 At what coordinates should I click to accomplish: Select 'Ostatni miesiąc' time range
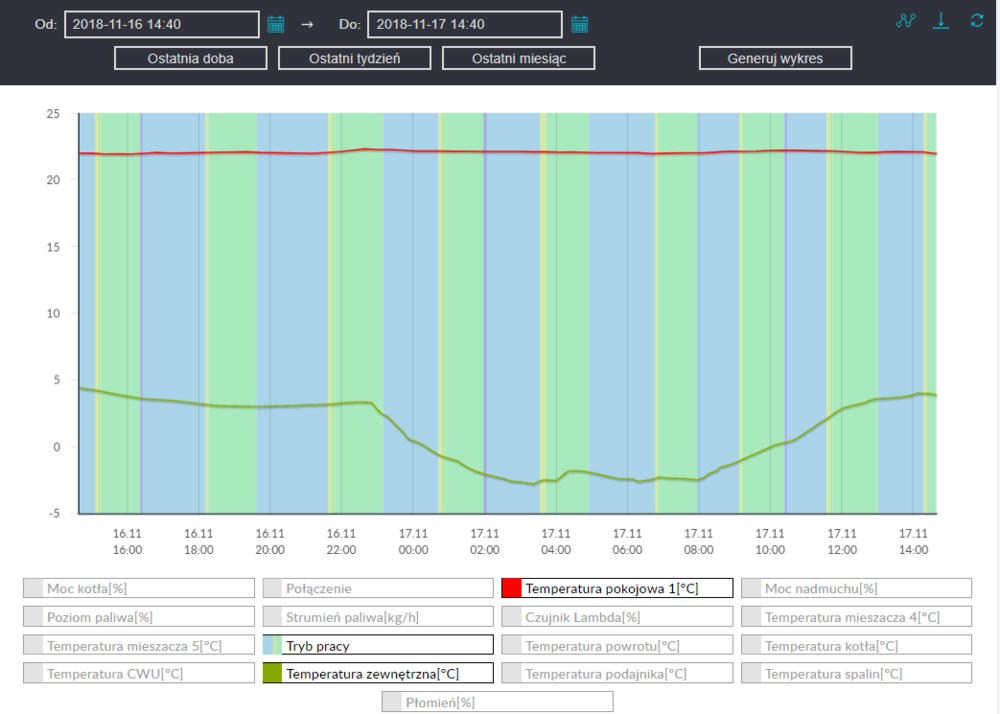click(518, 58)
